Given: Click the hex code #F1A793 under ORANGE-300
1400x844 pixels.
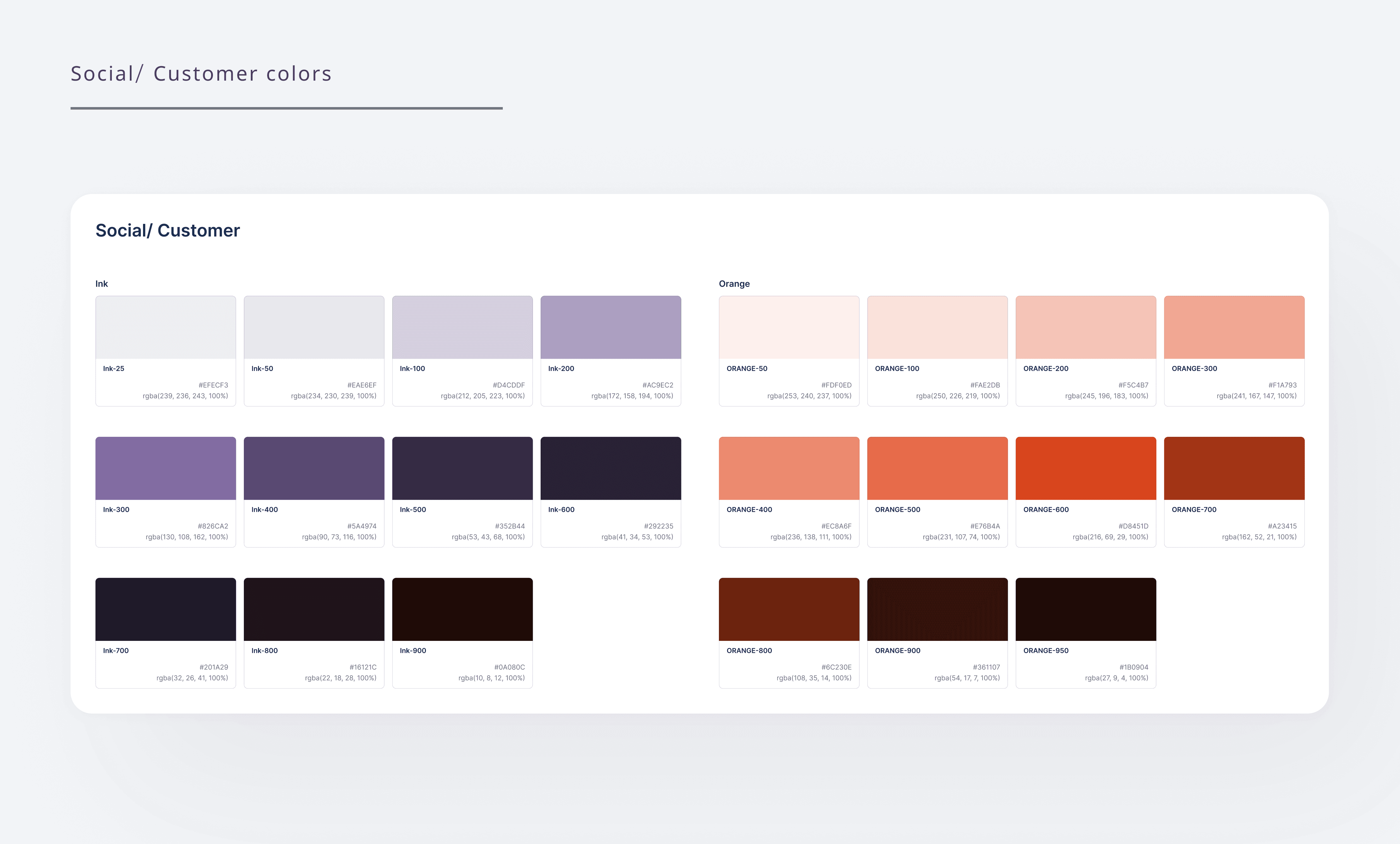Looking at the screenshot, I should [x=1281, y=385].
